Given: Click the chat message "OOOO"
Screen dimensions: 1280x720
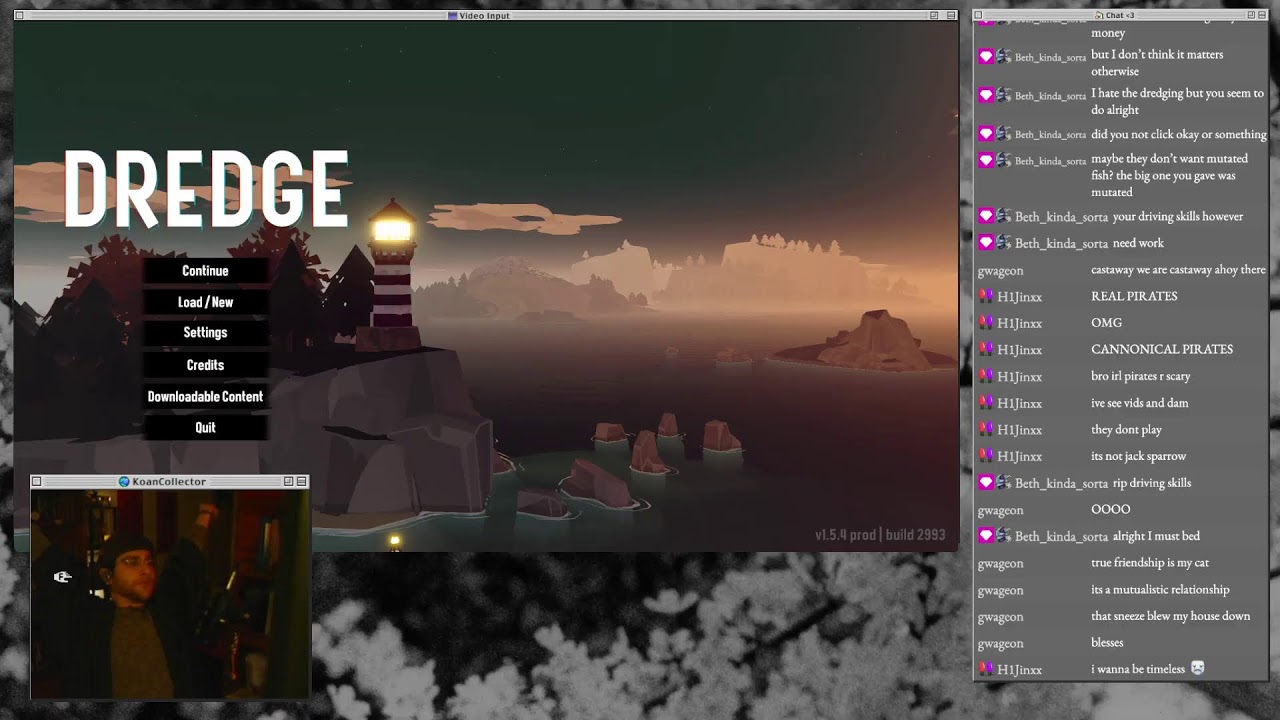Looking at the screenshot, I should (x=1110, y=509).
